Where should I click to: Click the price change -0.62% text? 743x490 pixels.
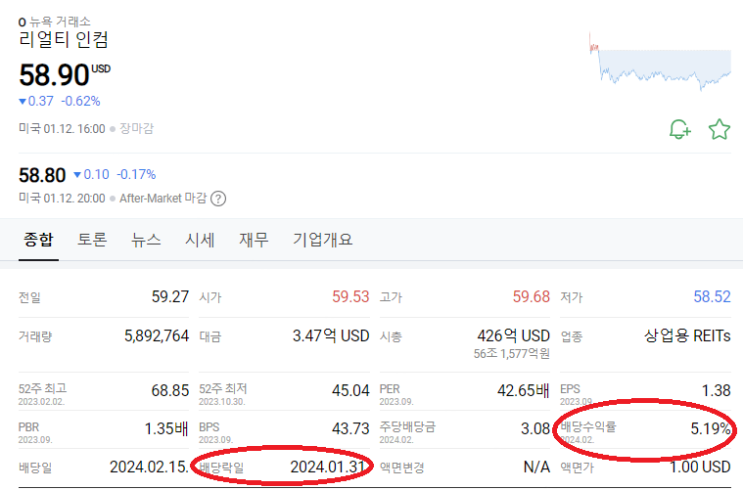81,101
